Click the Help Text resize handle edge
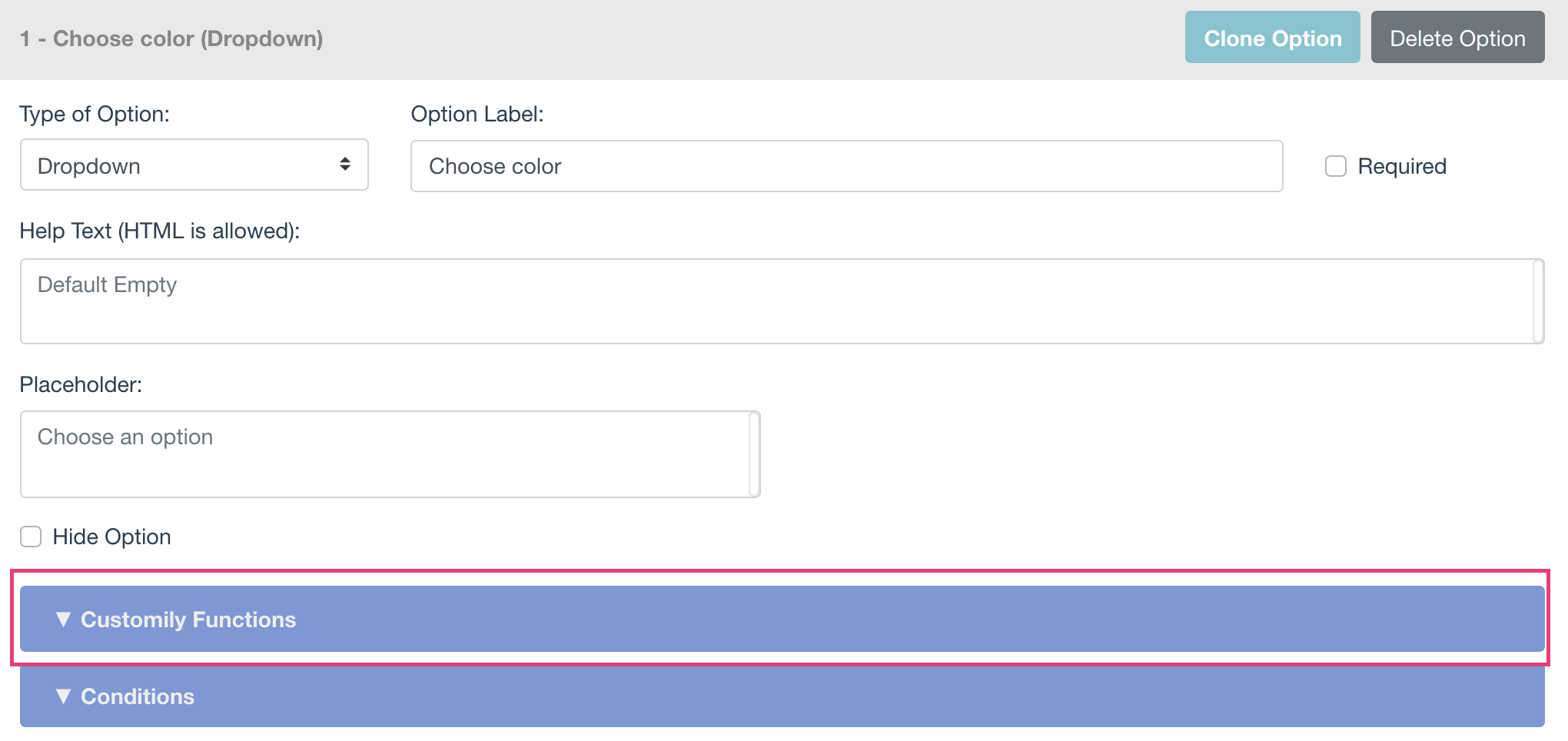The width and height of the screenshot is (1568, 741). pos(1538,301)
